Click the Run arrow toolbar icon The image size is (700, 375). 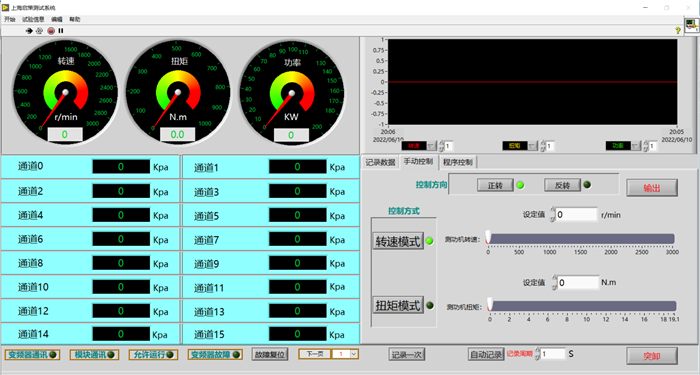pos(29,31)
